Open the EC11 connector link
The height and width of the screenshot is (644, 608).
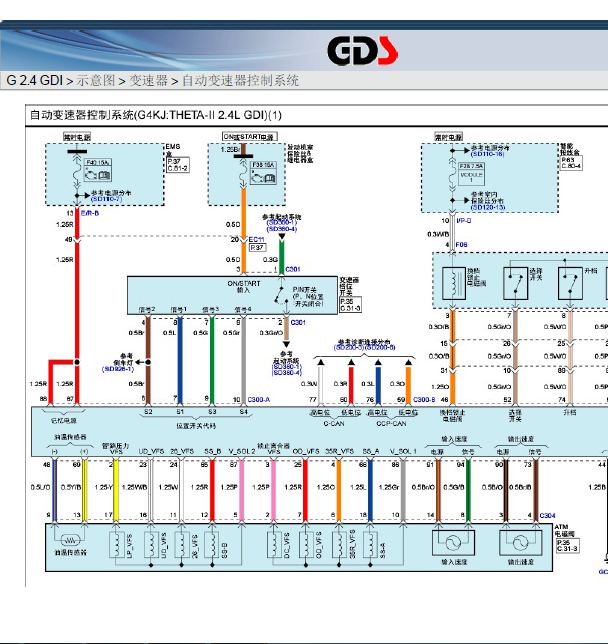(256, 239)
